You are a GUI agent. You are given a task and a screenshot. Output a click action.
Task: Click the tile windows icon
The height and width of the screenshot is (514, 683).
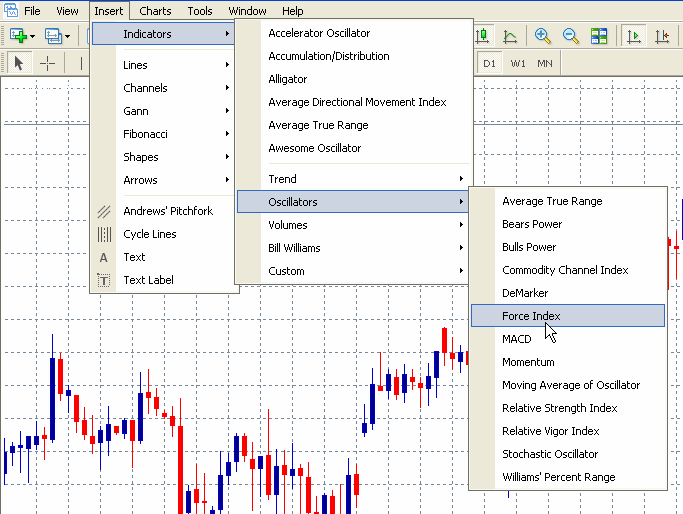(599, 36)
